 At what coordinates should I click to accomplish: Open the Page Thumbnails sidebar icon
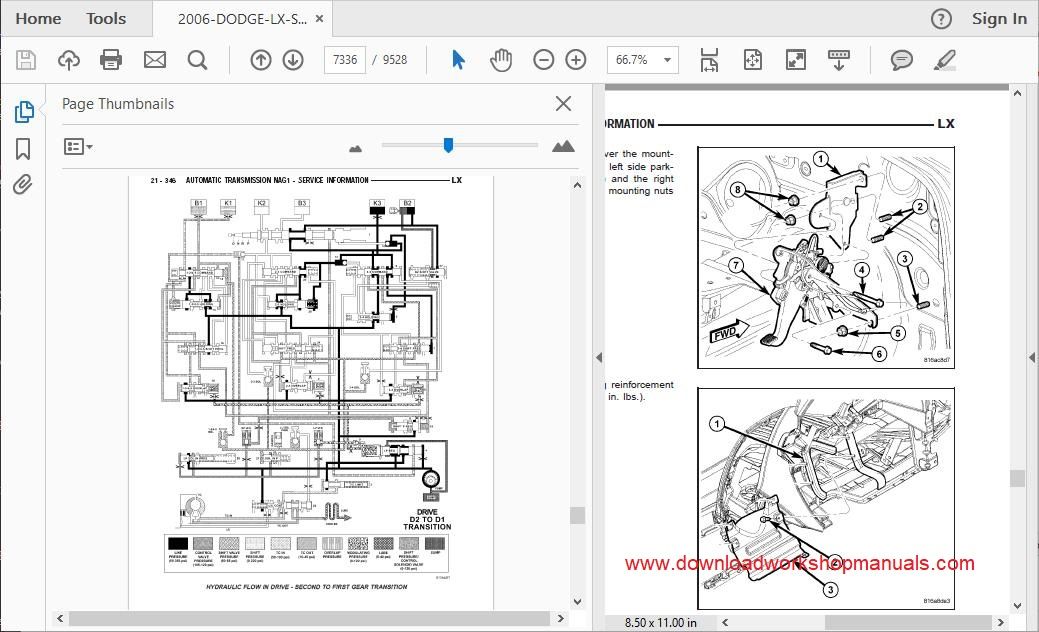[24, 112]
